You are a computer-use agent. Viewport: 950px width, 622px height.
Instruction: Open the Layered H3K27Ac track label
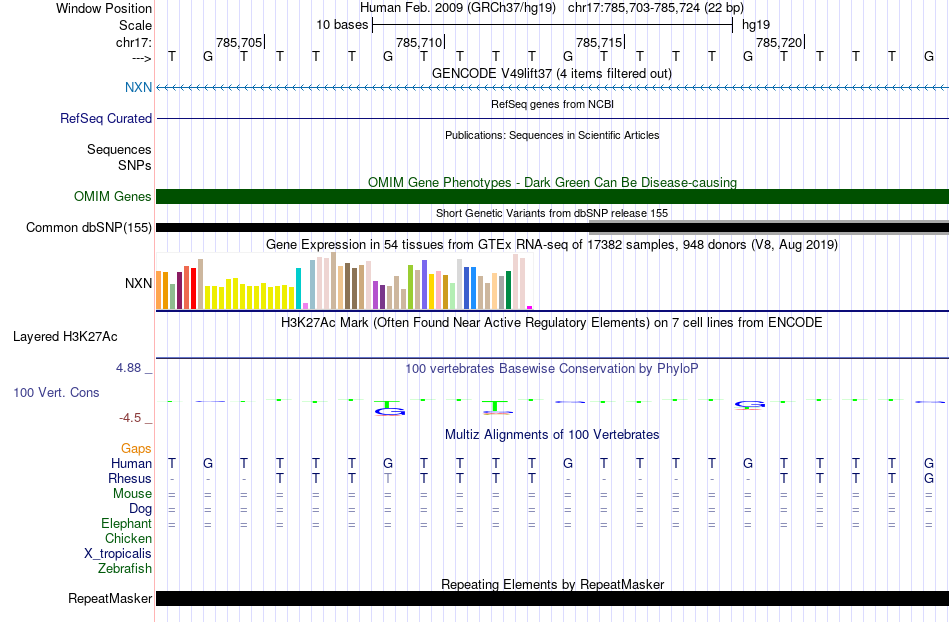click(x=65, y=337)
